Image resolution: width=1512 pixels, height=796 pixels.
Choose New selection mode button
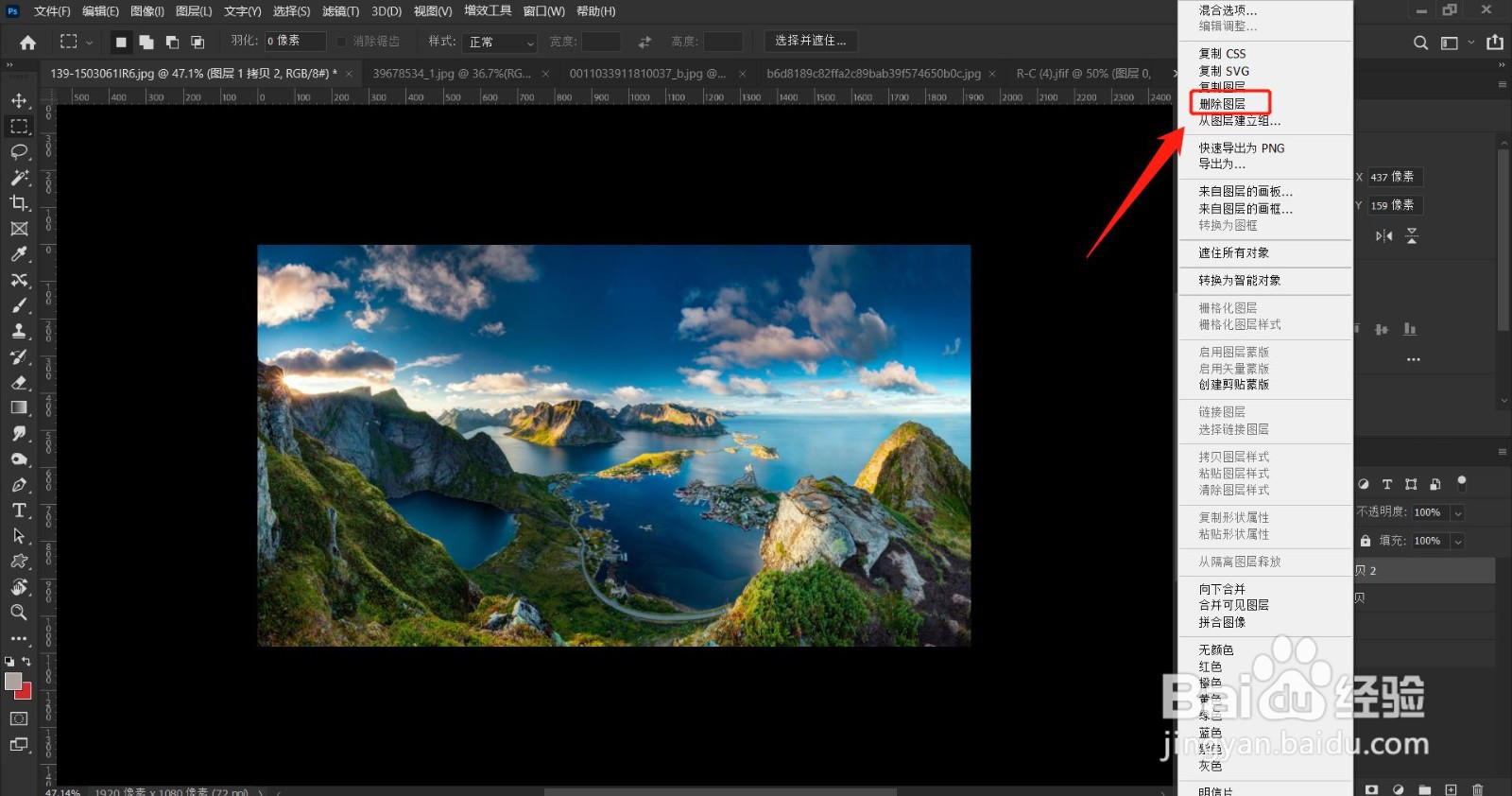pyautogui.click(x=121, y=42)
